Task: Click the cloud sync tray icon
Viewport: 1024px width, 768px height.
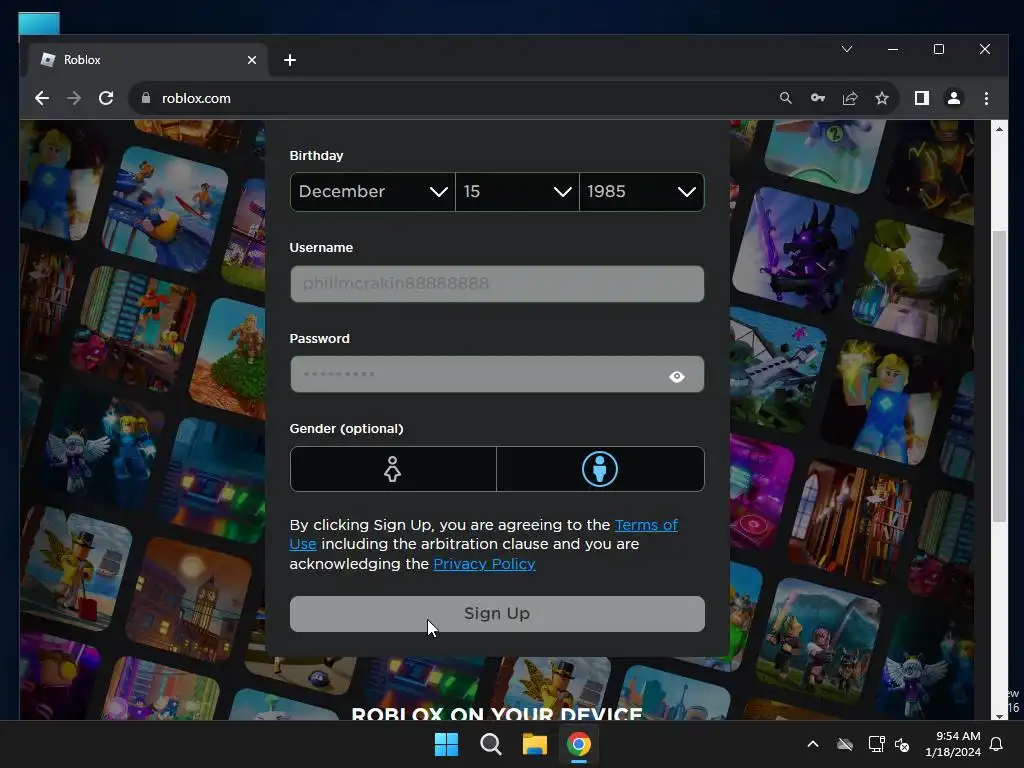Action: tap(845, 744)
